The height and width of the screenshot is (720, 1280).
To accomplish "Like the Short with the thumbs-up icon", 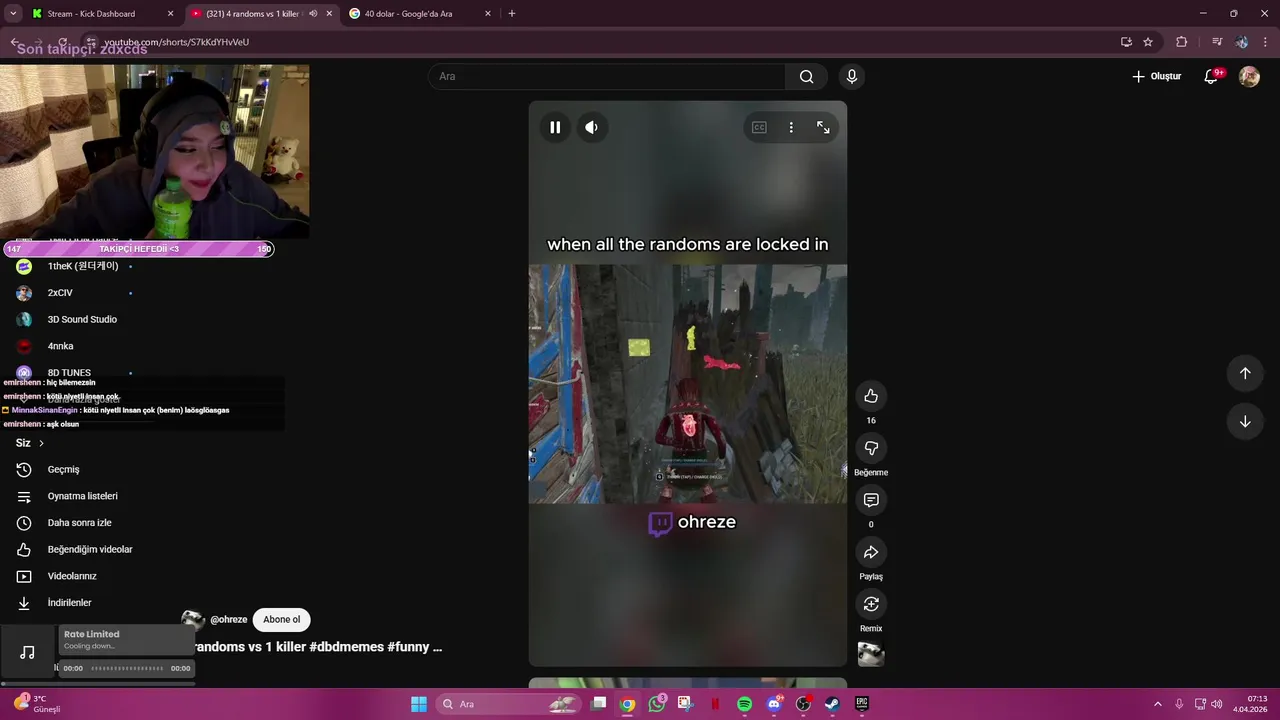I will tap(871, 396).
